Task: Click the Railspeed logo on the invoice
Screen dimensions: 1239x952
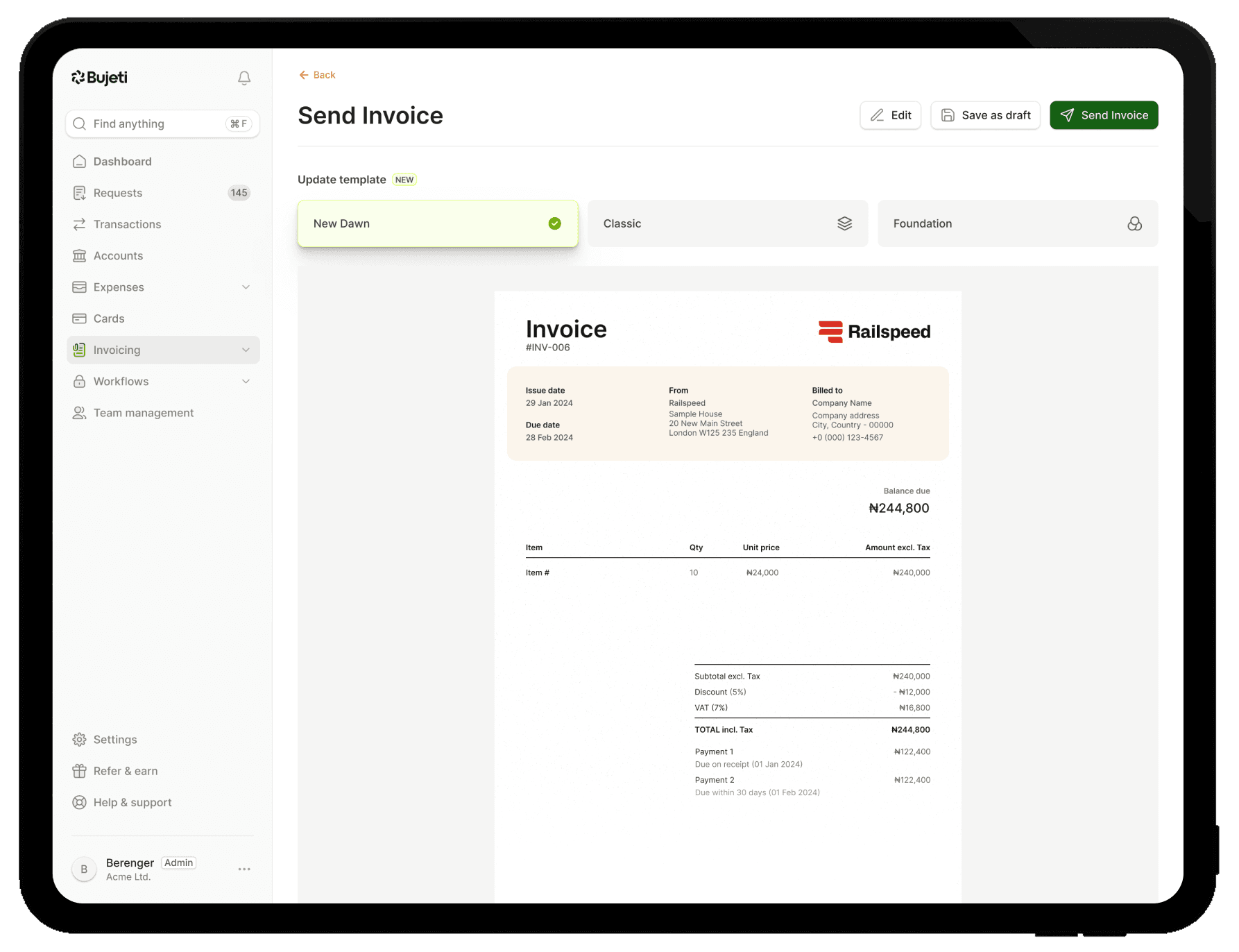Action: [x=874, y=332]
